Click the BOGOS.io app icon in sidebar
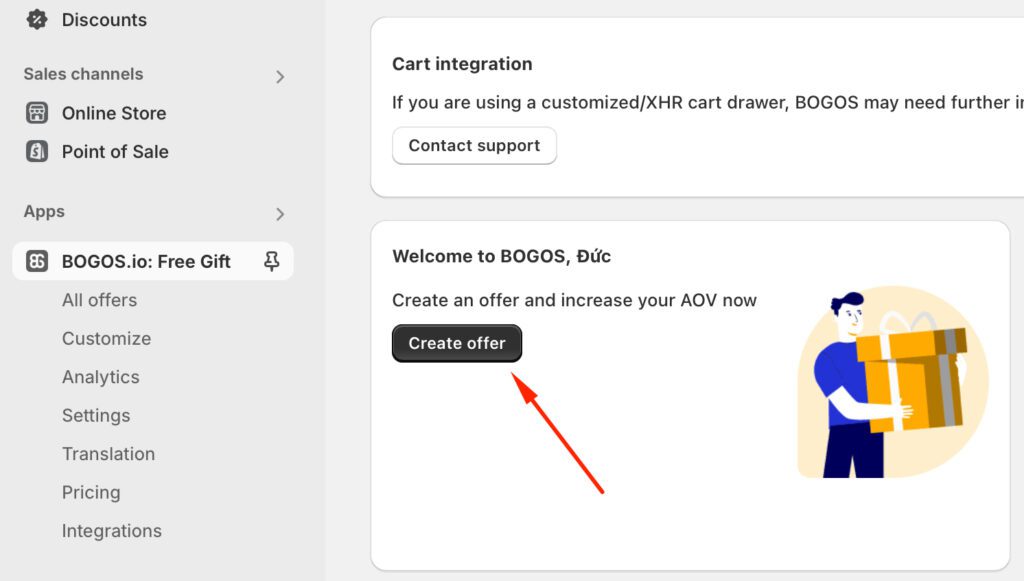Viewport: 1024px width, 581px height. coord(37,261)
